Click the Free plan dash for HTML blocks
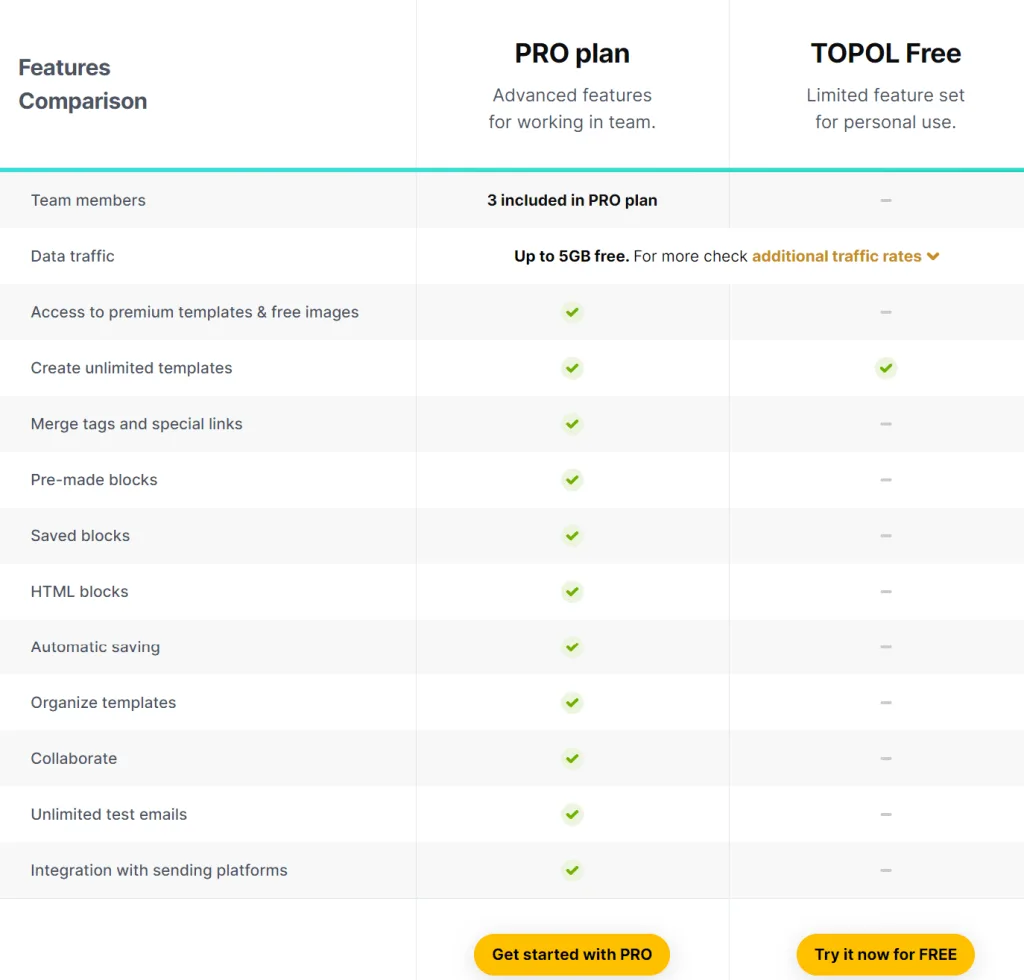Viewport: 1024px width, 980px height. (886, 592)
